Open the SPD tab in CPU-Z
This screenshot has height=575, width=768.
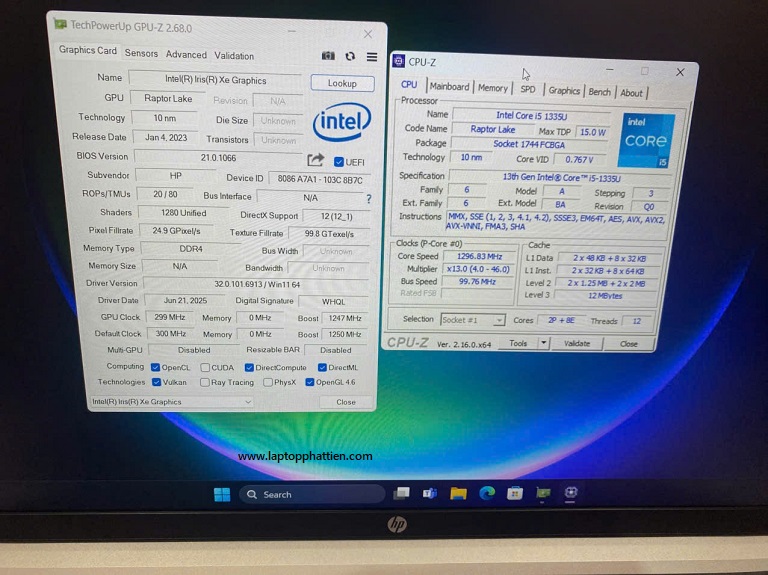[528, 90]
